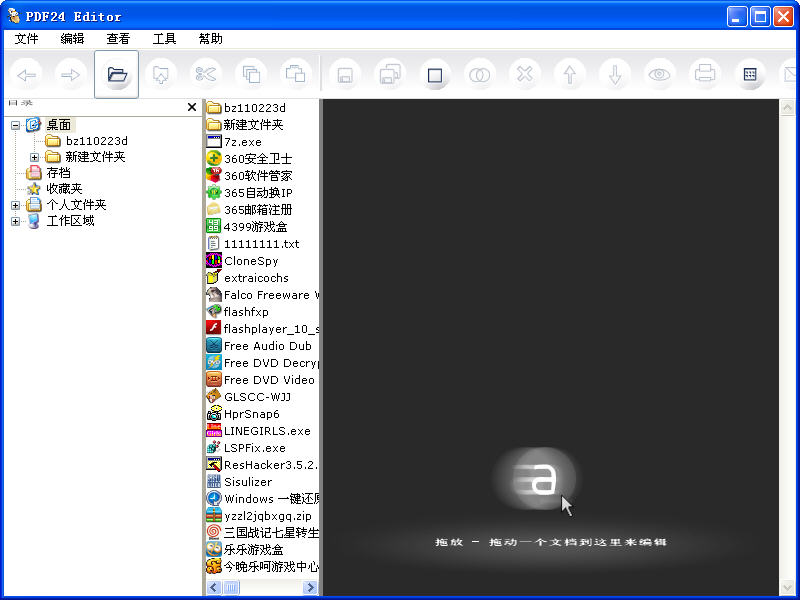Click the open folder toolbar icon

click(117, 74)
